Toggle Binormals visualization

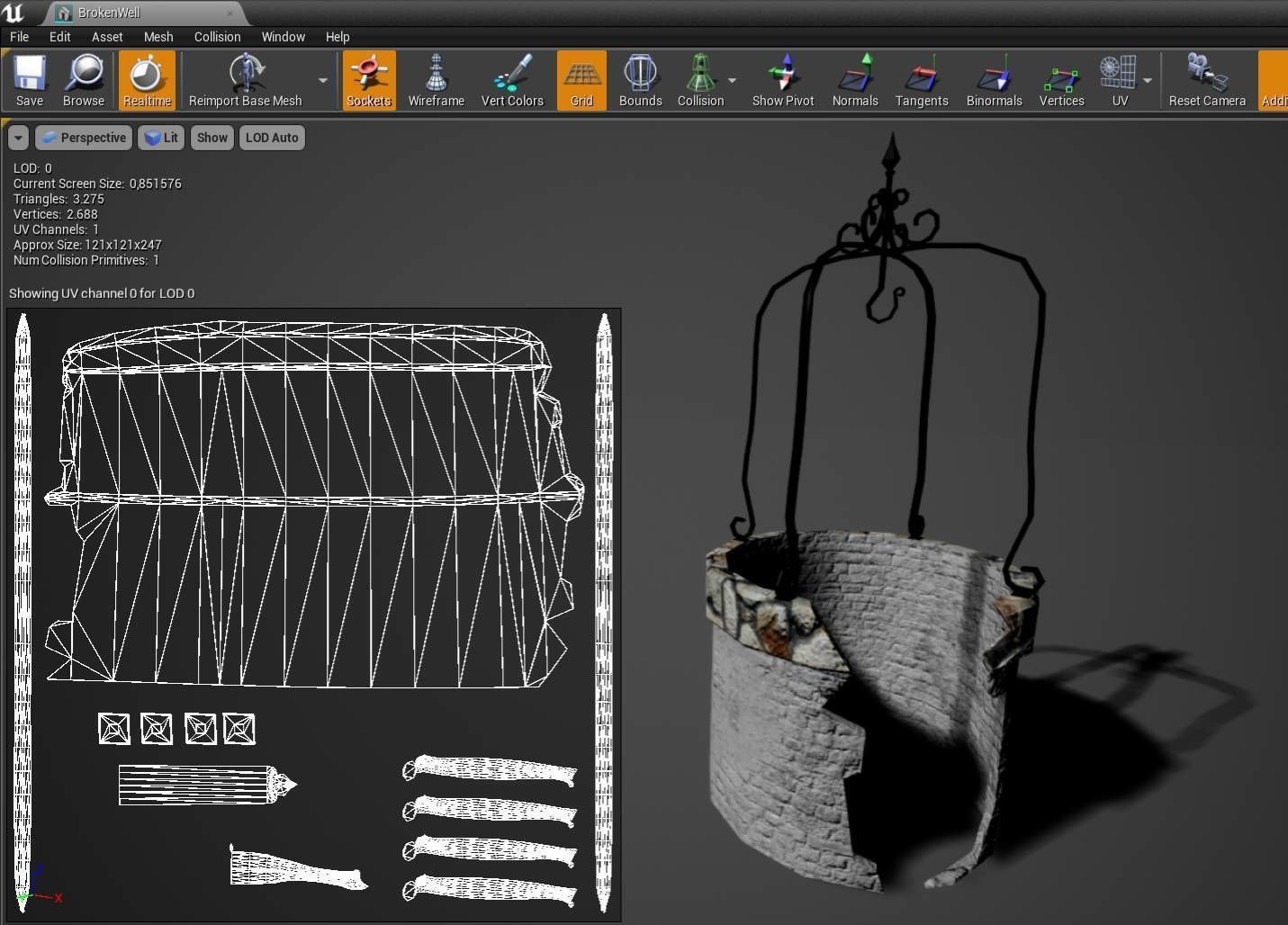pyautogui.click(x=994, y=80)
